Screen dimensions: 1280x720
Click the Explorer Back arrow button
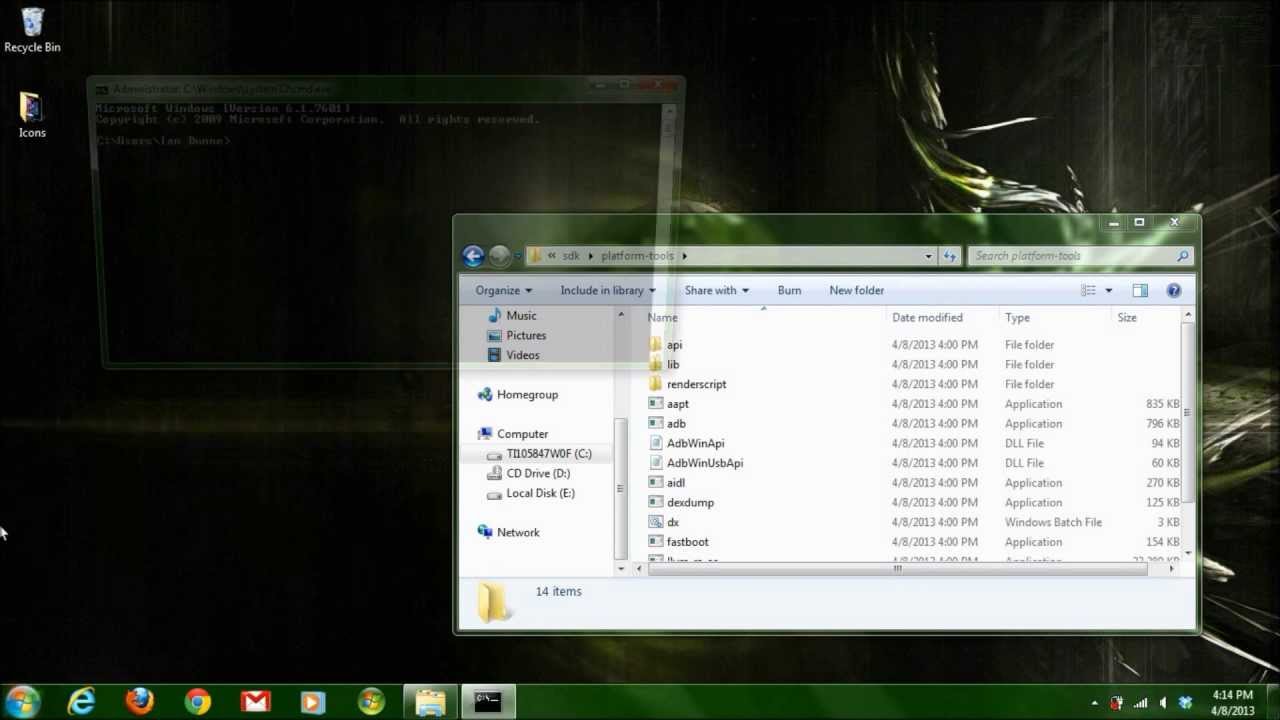473,256
